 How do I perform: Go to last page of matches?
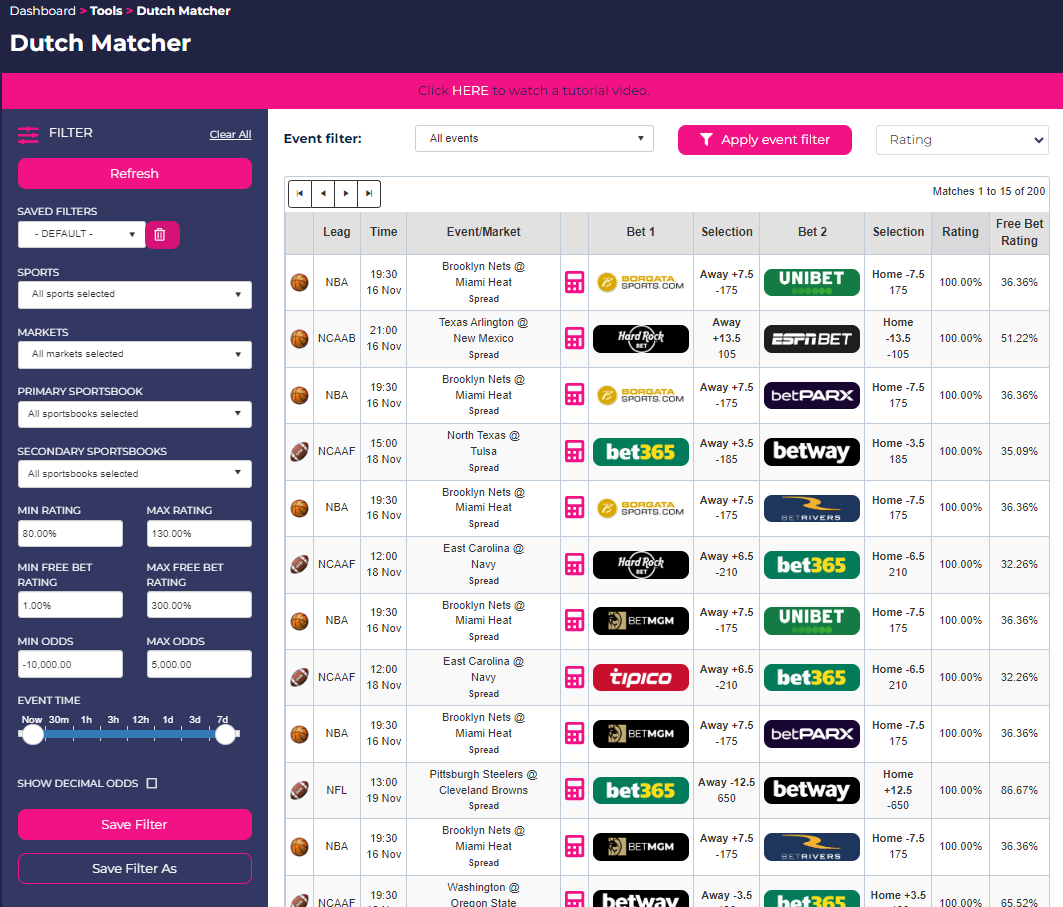click(x=369, y=194)
